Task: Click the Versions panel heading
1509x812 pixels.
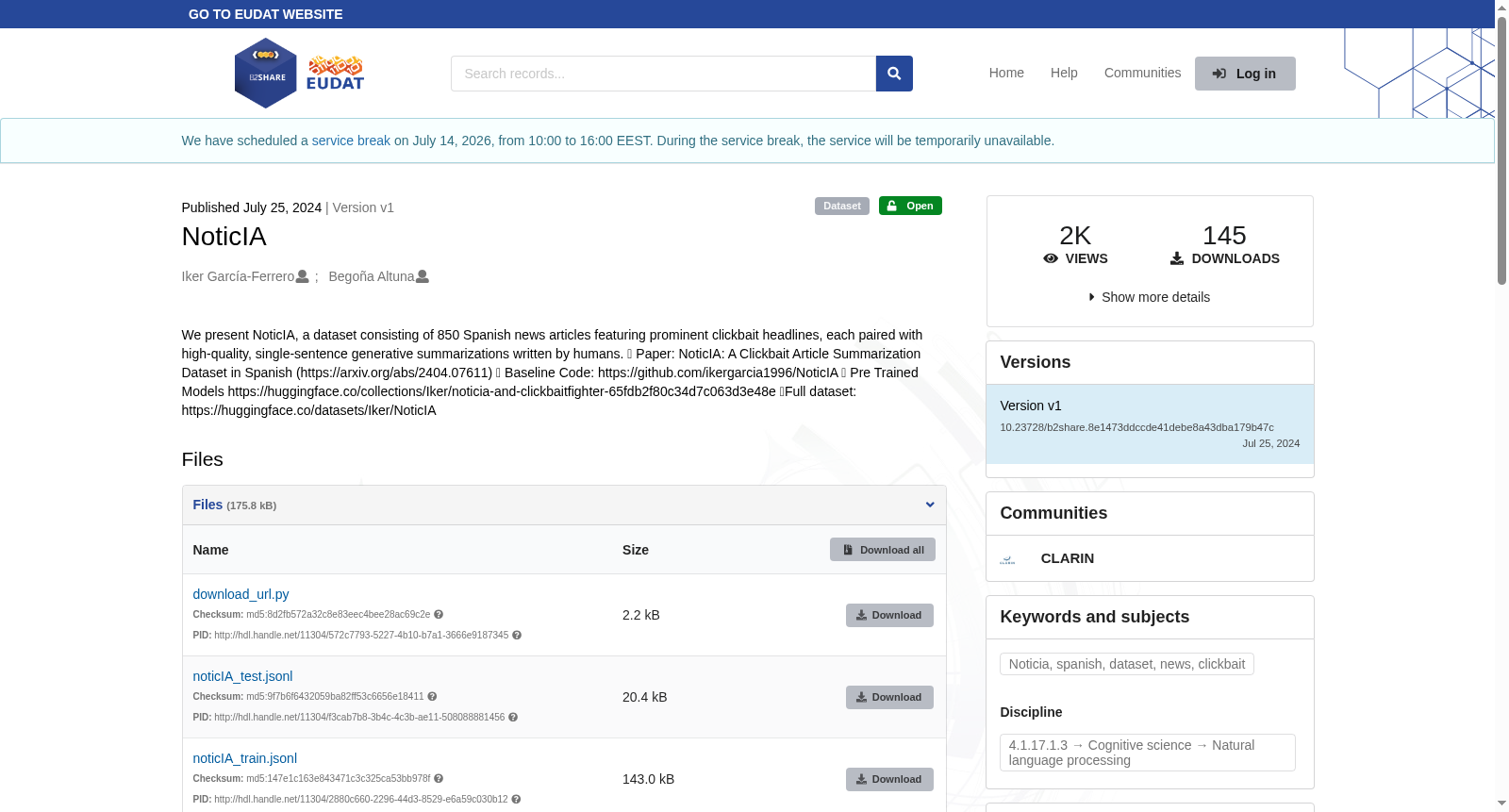Action: pyautogui.click(x=1036, y=362)
